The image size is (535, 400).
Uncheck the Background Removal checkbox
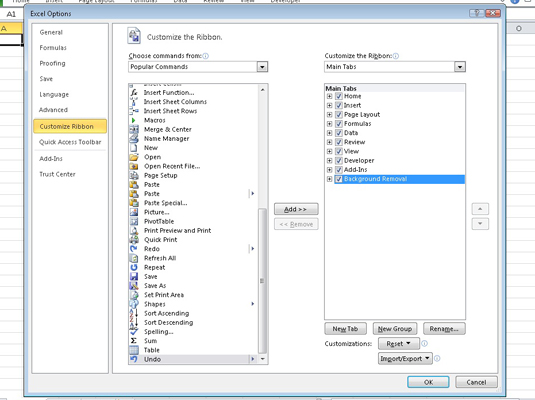338,179
